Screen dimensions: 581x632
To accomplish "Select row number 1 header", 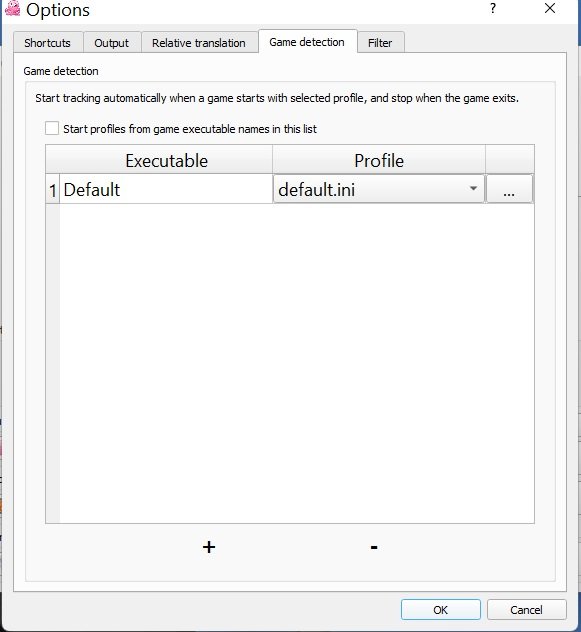I will coord(53,189).
